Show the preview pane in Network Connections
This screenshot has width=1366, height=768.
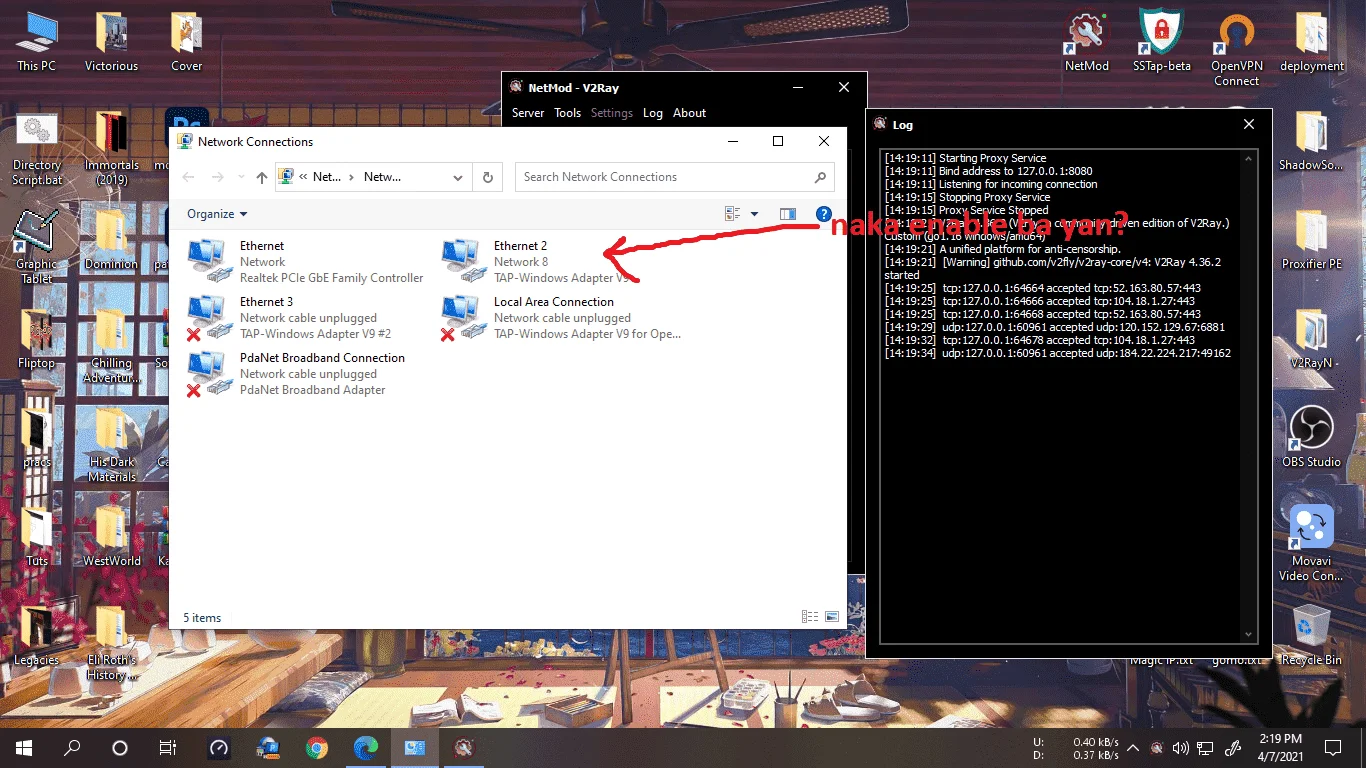pos(787,214)
